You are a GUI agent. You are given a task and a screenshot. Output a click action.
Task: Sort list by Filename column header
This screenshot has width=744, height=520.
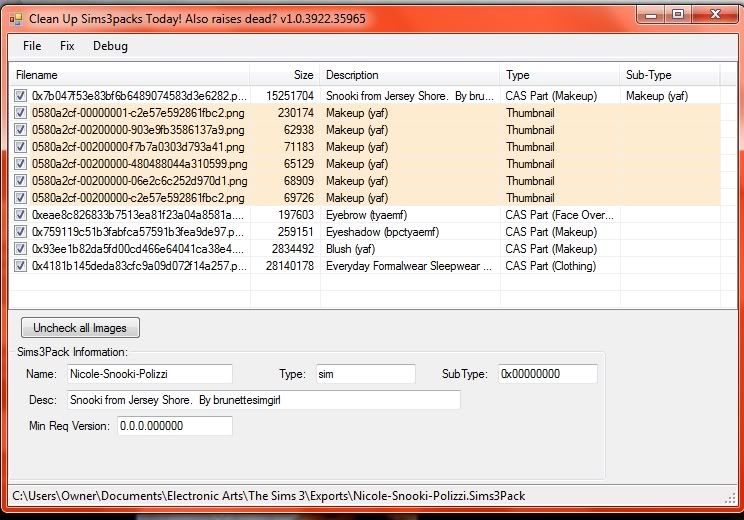(130, 75)
